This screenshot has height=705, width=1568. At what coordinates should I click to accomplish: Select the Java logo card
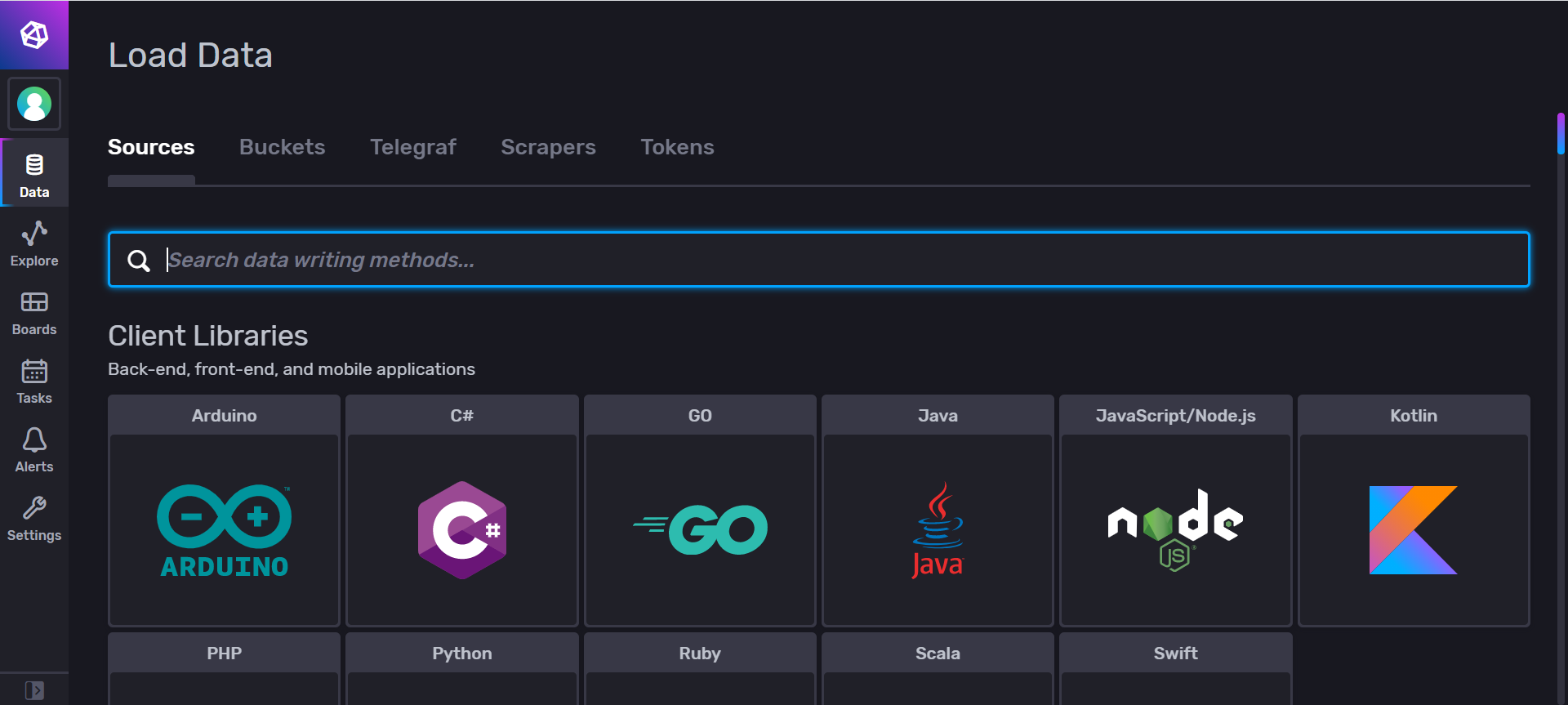click(x=938, y=530)
